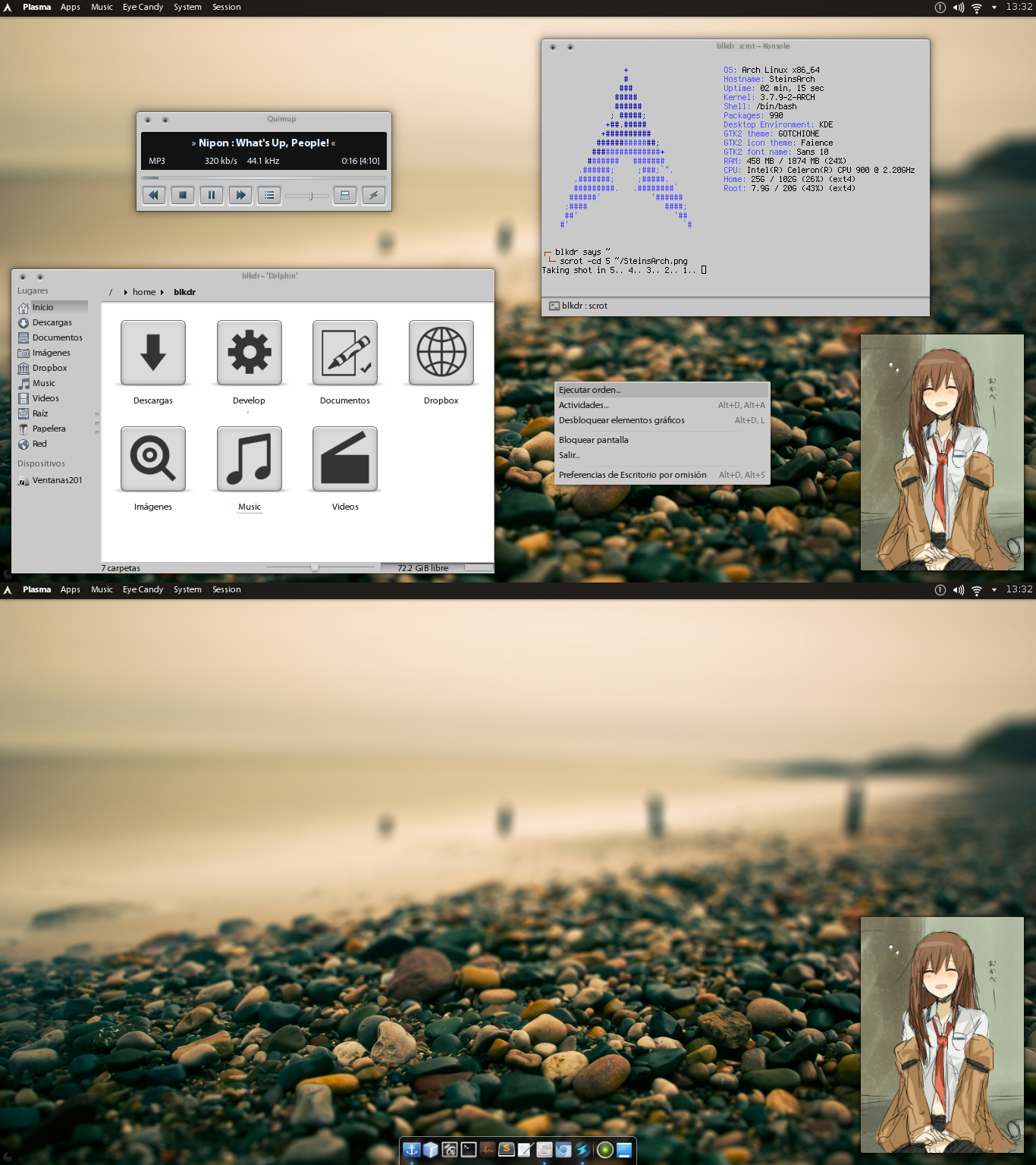Adjust the Quimup volume slider
The height and width of the screenshot is (1165, 1036).
307,196
